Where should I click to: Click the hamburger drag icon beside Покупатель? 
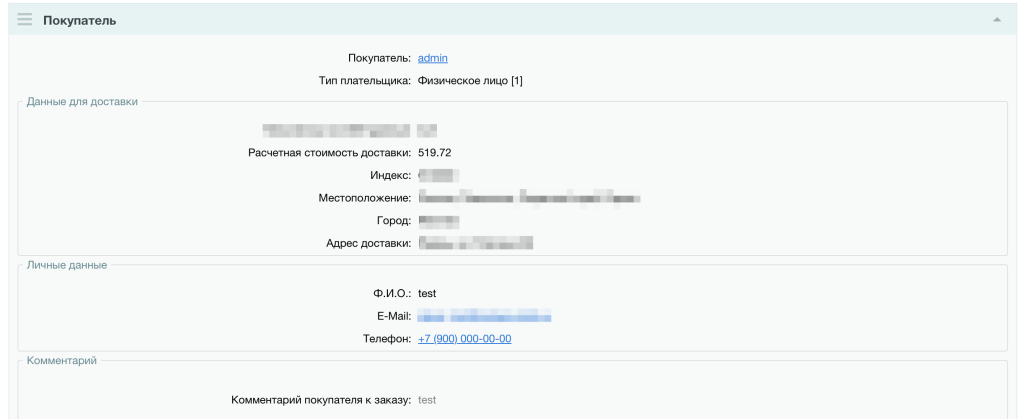point(25,21)
